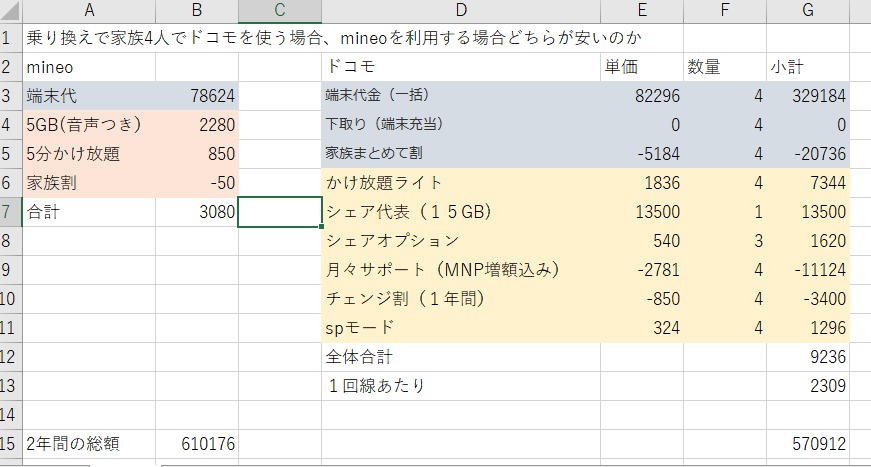Click the mineo 端末代 value 78624

(197, 96)
